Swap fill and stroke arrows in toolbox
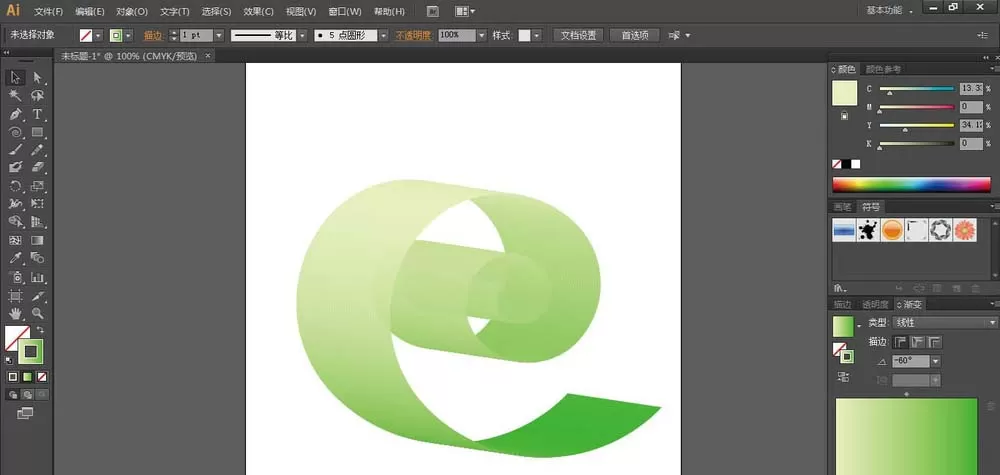The width and height of the screenshot is (1000, 475). [40, 330]
